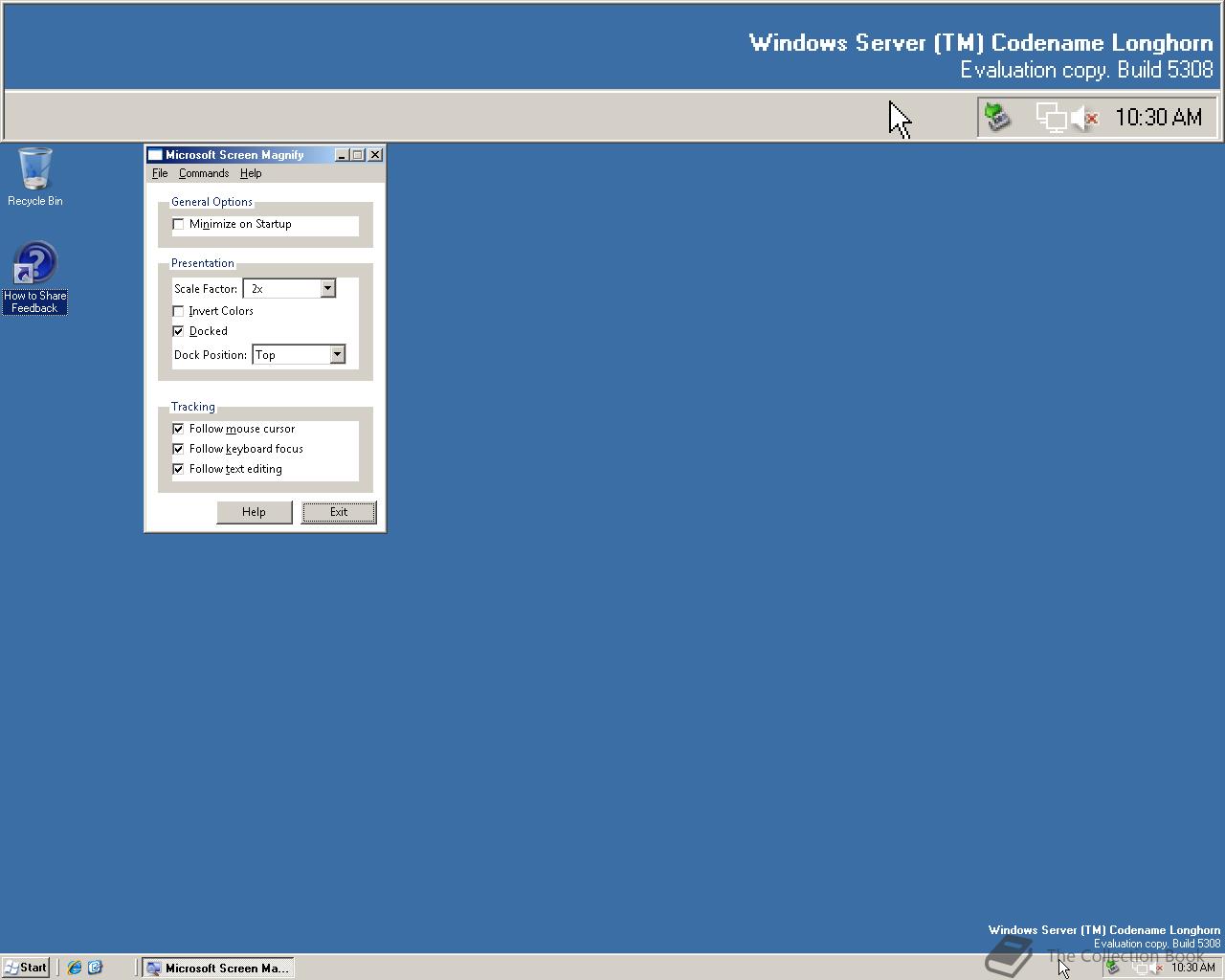The width and height of the screenshot is (1225, 980).
Task: Select Microsoft Screen Magnify taskbar button
Action: 218,968
